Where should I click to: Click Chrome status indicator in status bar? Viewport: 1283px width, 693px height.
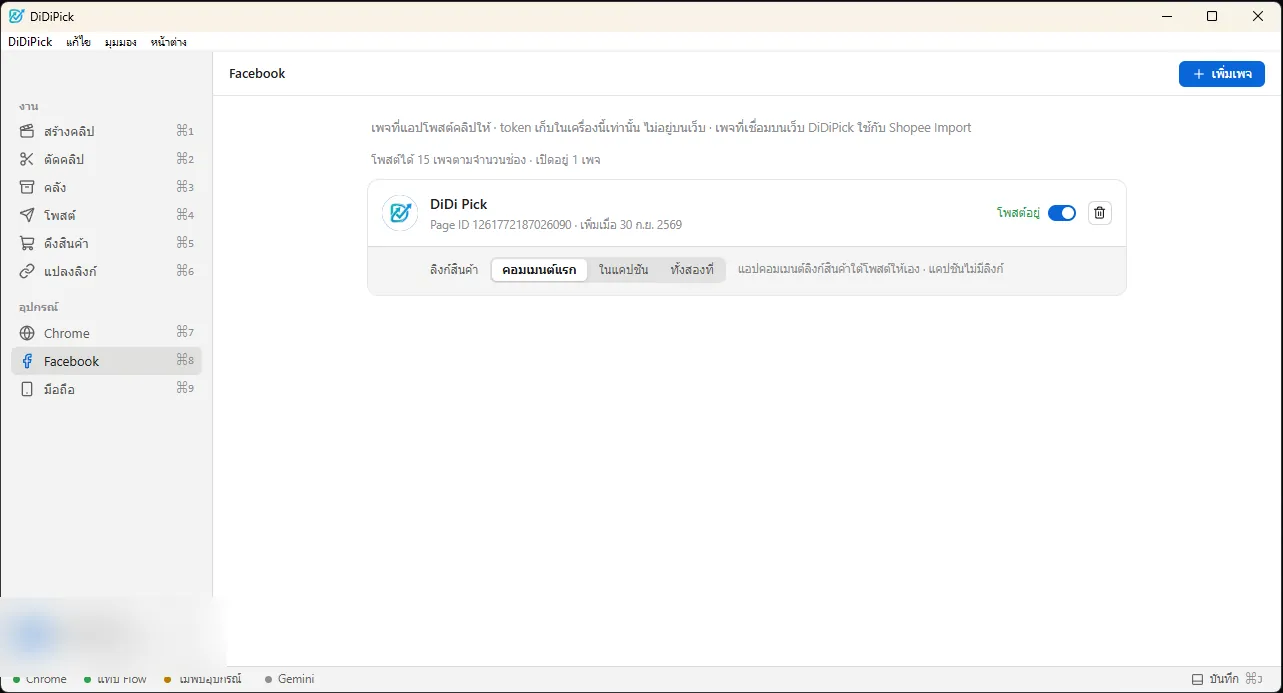click(x=40, y=679)
